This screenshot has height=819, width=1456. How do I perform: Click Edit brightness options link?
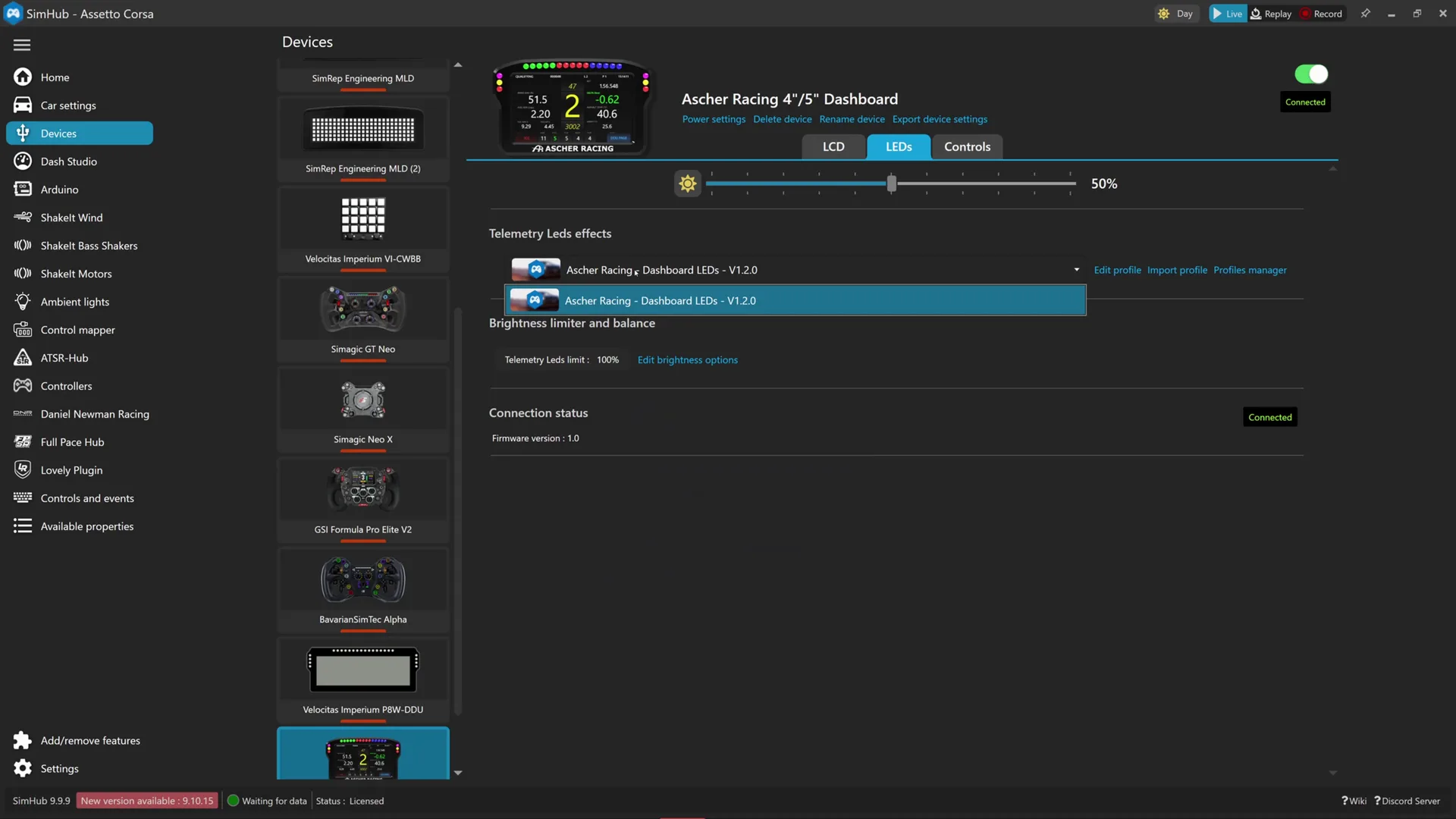click(687, 360)
